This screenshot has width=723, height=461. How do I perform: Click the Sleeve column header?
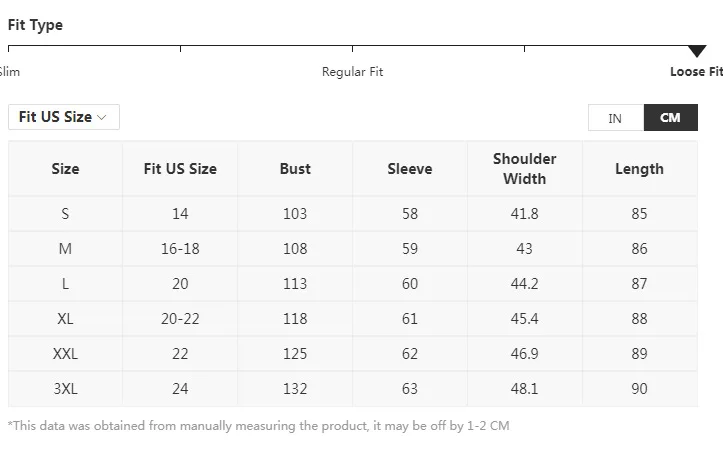point(410,169)
